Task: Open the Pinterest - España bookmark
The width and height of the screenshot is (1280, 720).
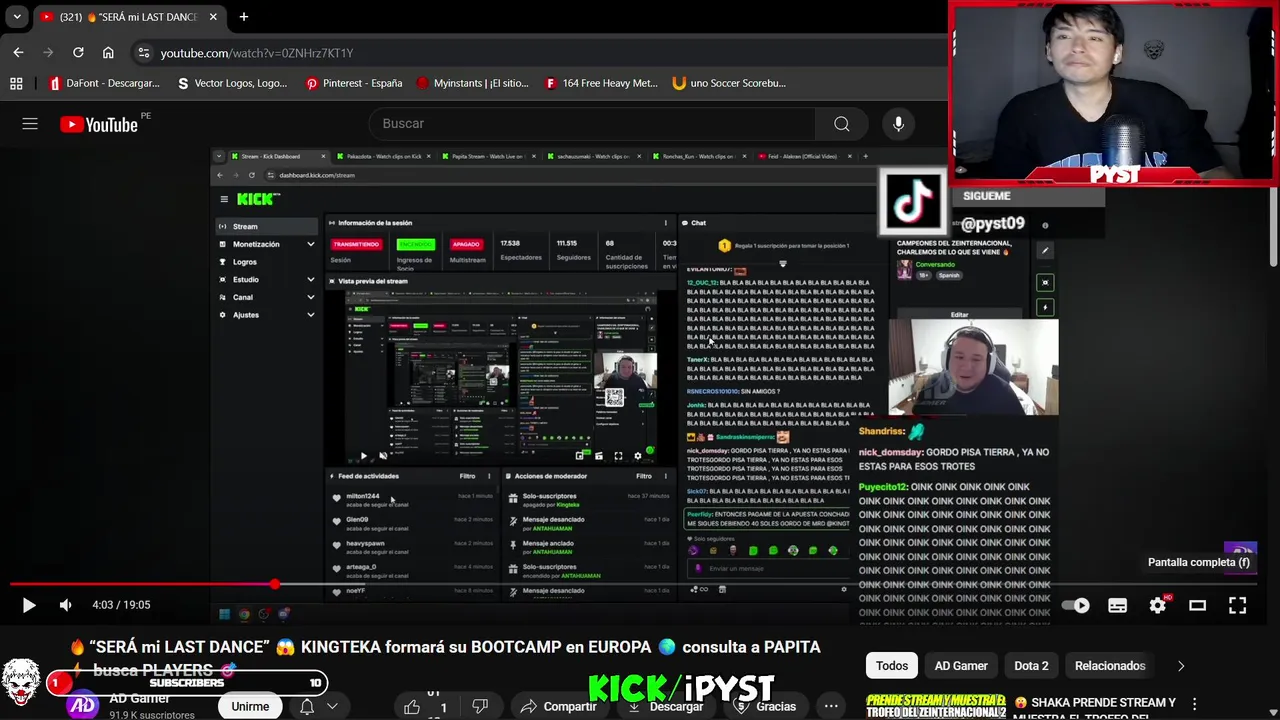Action: (x=354, y=83)
